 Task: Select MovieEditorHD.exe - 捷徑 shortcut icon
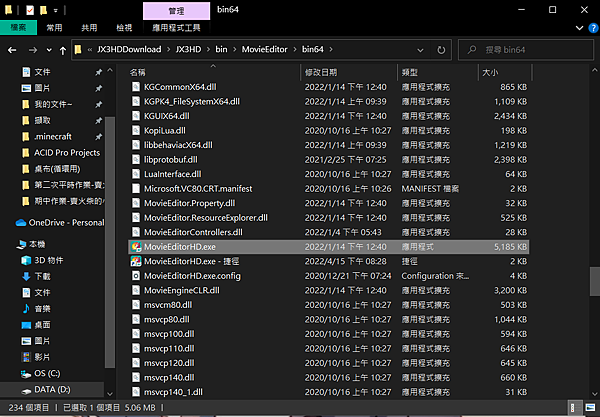coord(136,261)
